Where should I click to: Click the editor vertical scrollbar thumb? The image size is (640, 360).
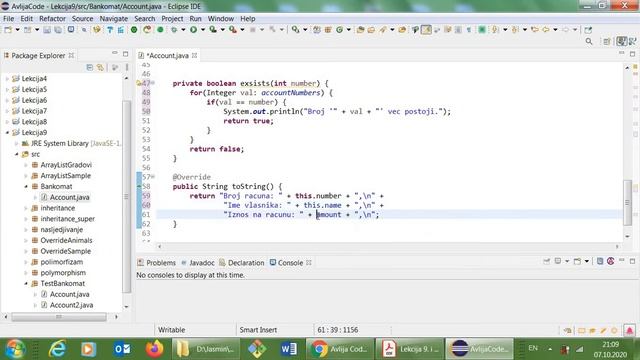[627, 202]
